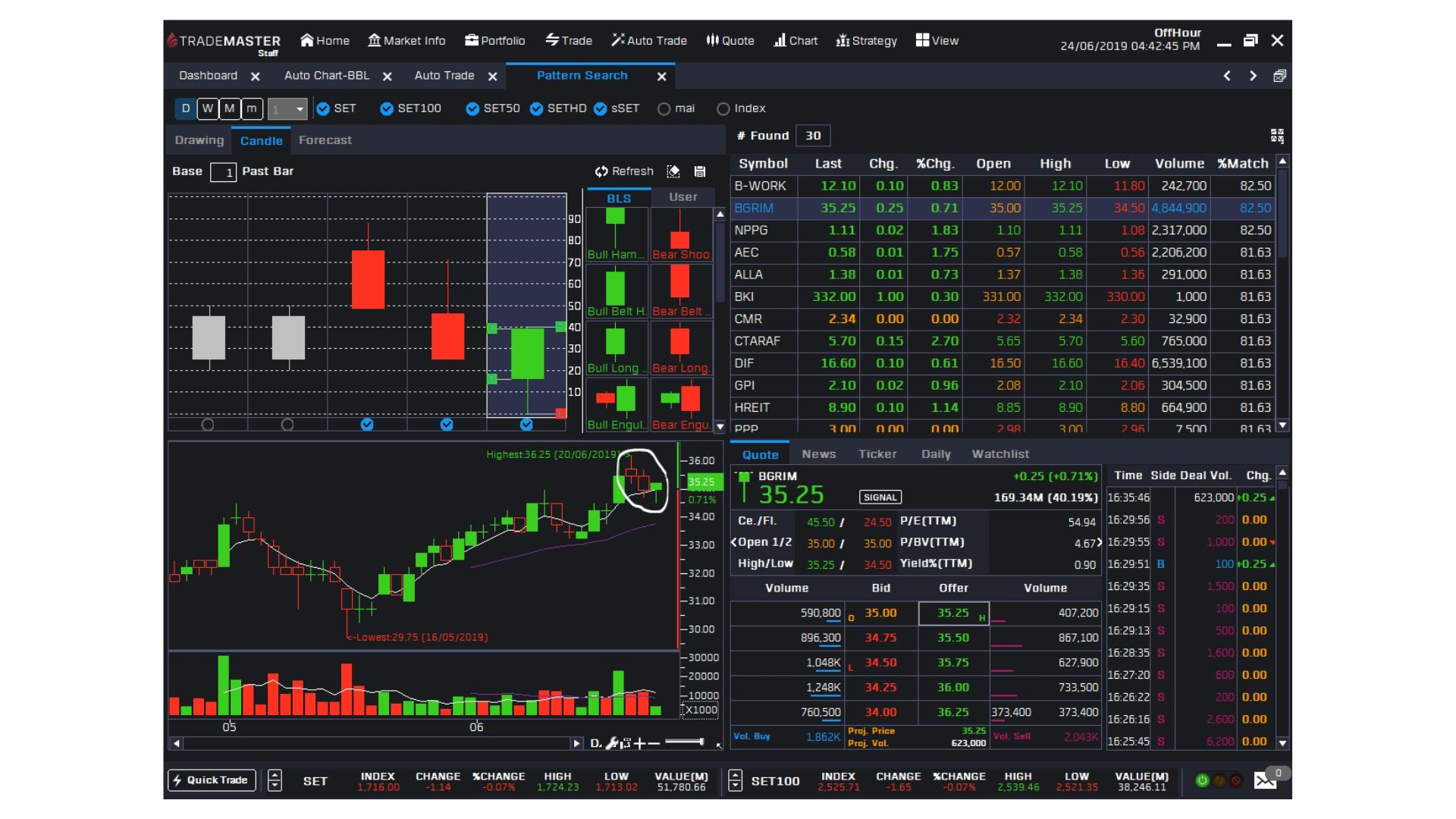
Task: Click the chart scrollbar right arrow
Action: (576, 743)
